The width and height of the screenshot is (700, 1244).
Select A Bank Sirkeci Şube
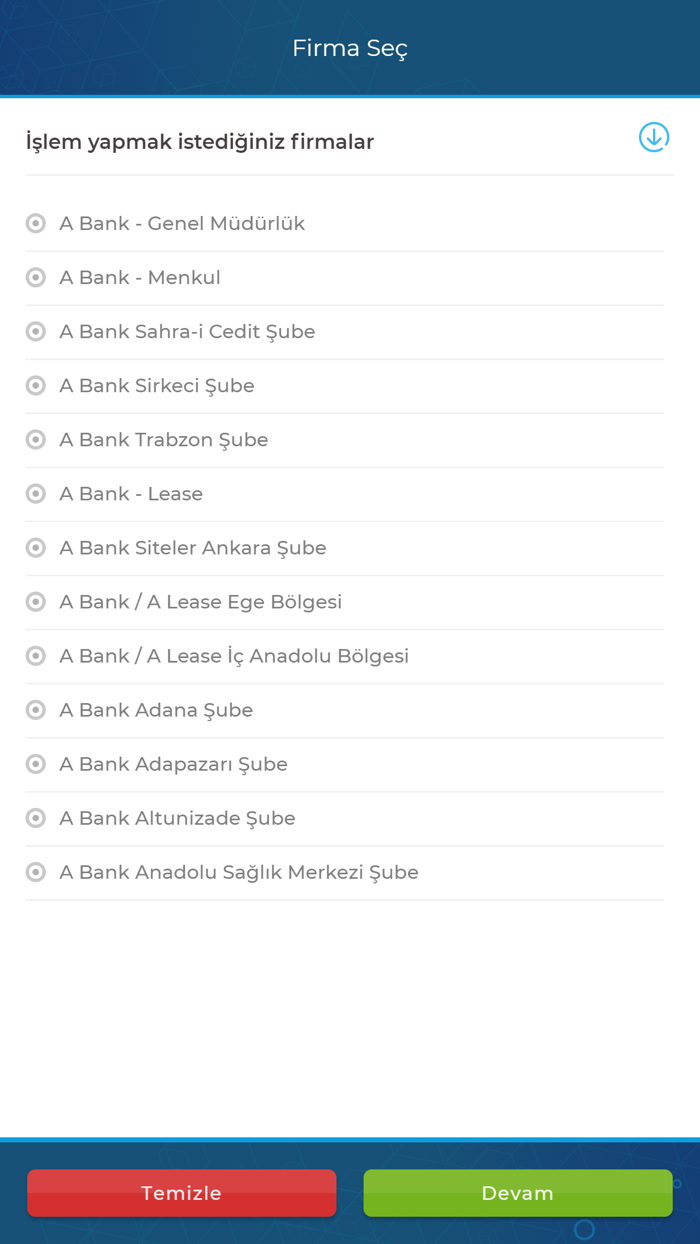pos(35,385)
